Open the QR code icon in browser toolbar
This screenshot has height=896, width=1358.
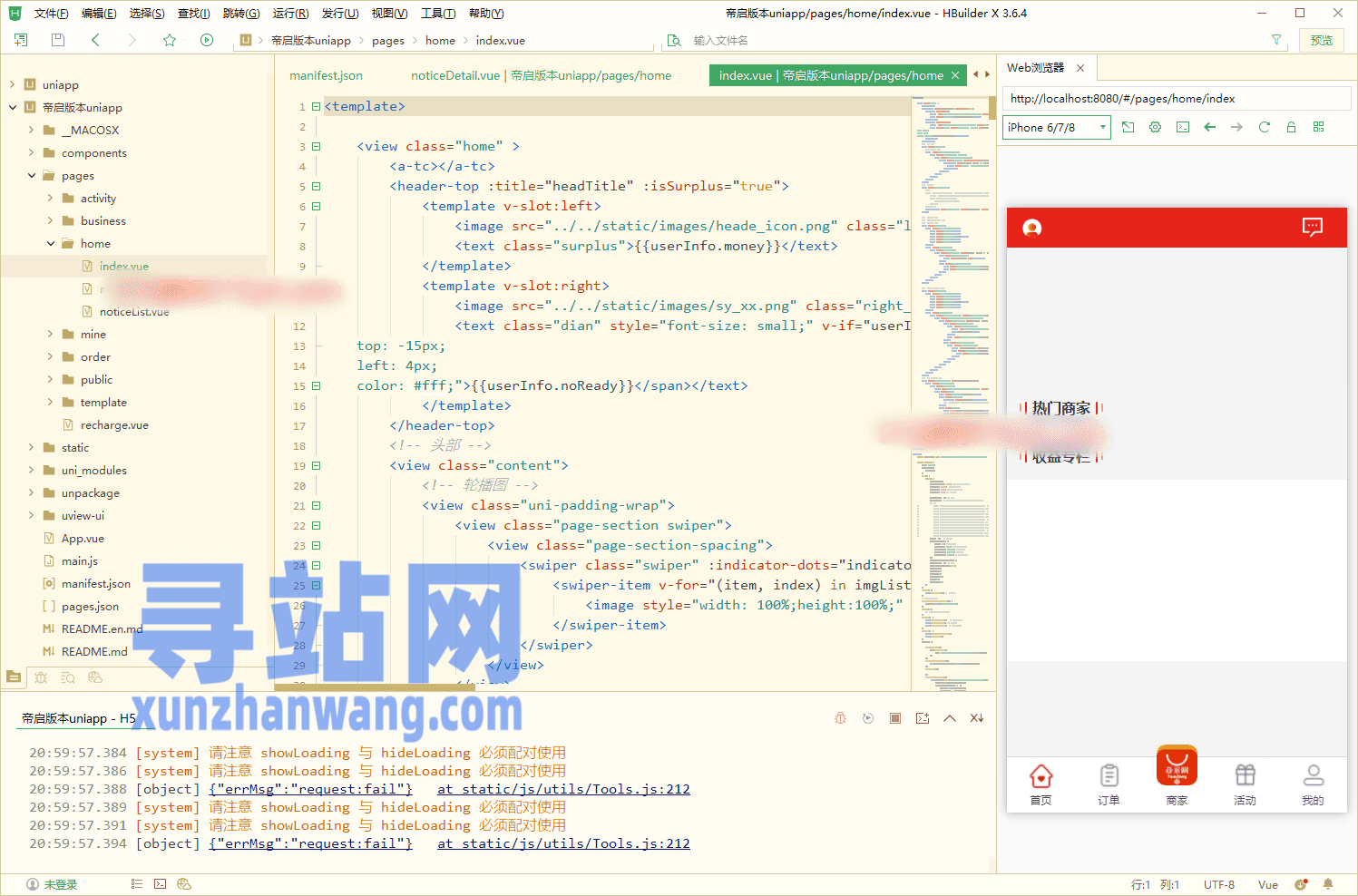coord(1318,127)
